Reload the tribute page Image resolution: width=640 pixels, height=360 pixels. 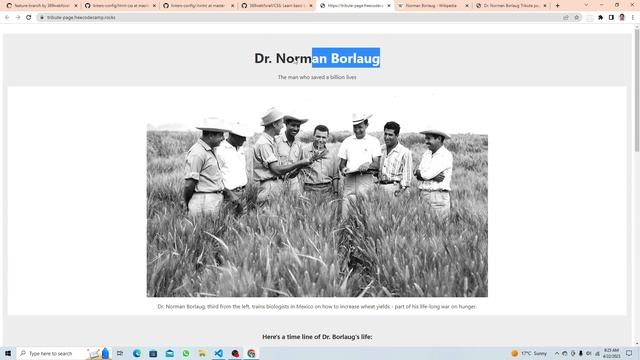[29, 18]
